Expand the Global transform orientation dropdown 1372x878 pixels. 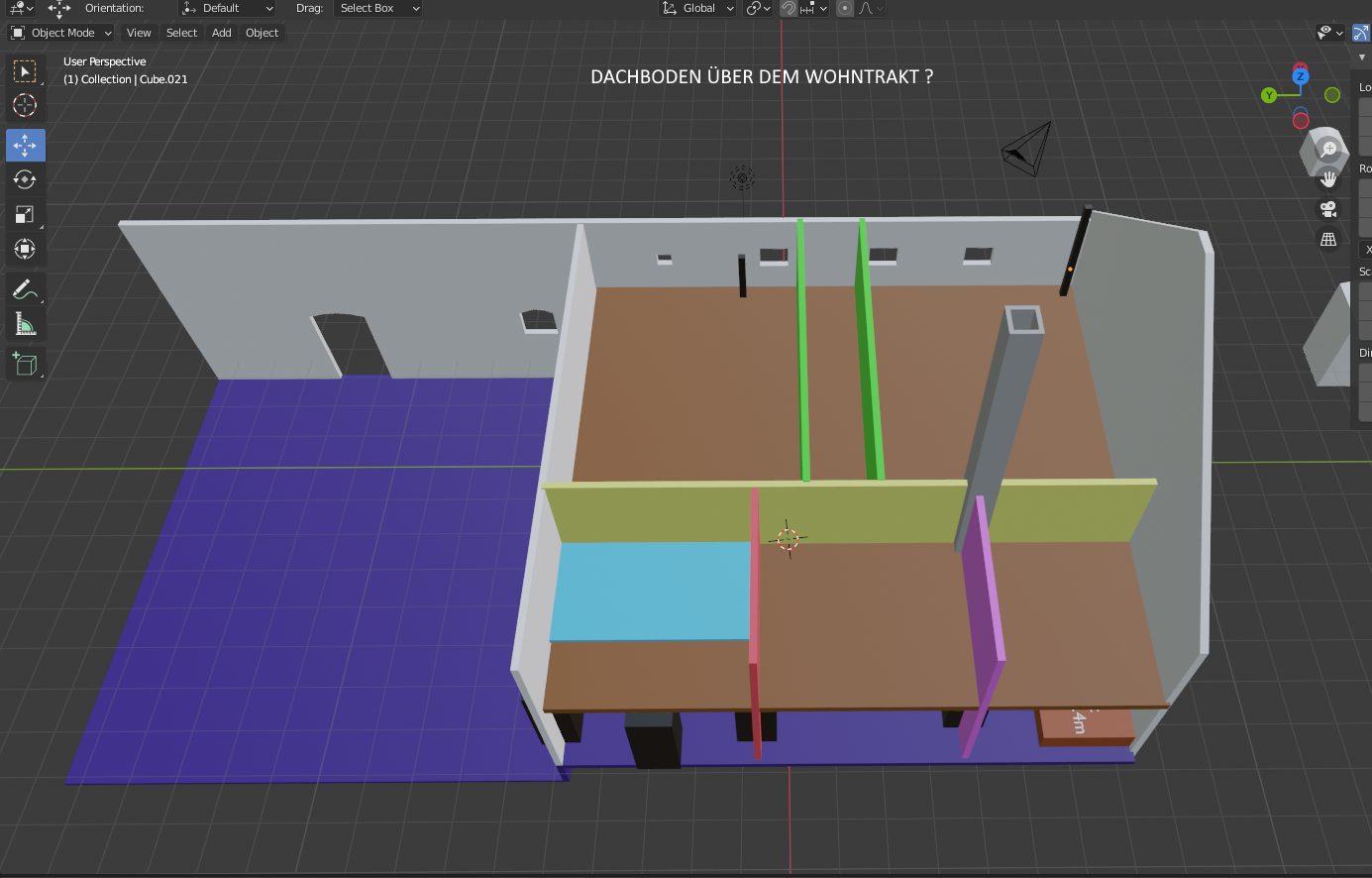pos(698,8)
